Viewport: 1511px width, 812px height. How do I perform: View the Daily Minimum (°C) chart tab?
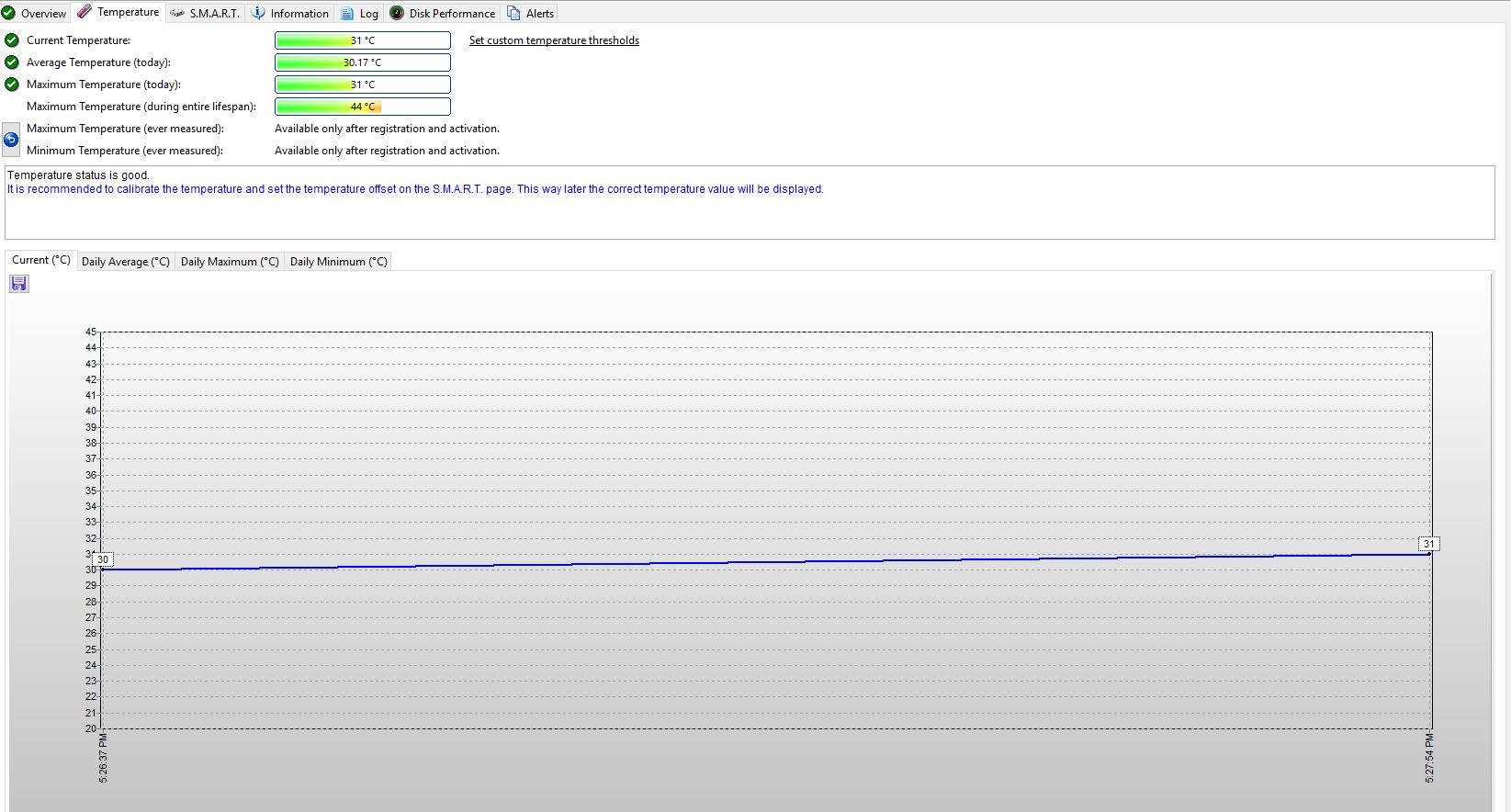[338, 262]
